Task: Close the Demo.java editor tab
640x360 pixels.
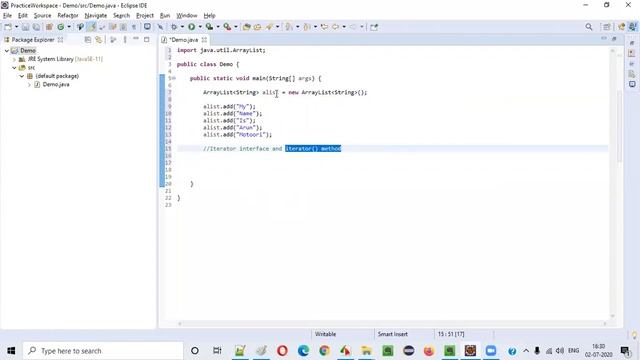Action: tap(204, 40)
